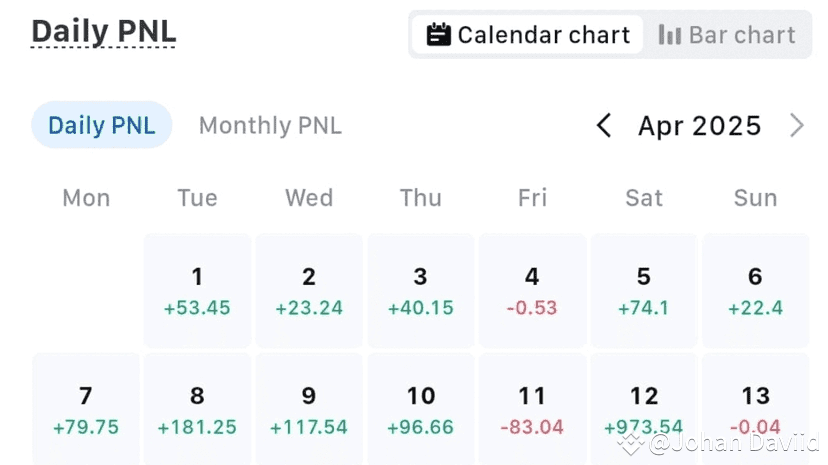Image resolution: width=828 pixels, height=465 pixels.
Task: Click April 12 cell with +973.54
Action: [644, 410]
